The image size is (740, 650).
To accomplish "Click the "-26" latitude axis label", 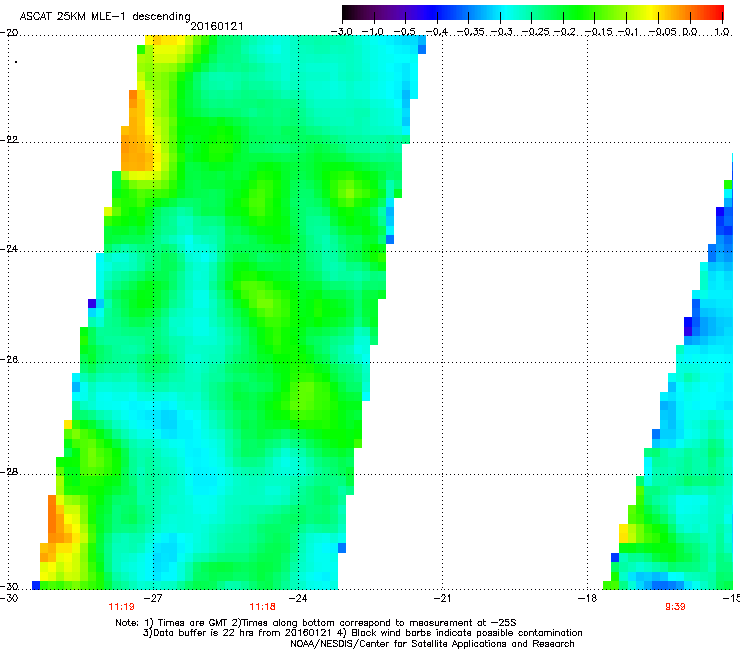I will (x=9, y=360).
